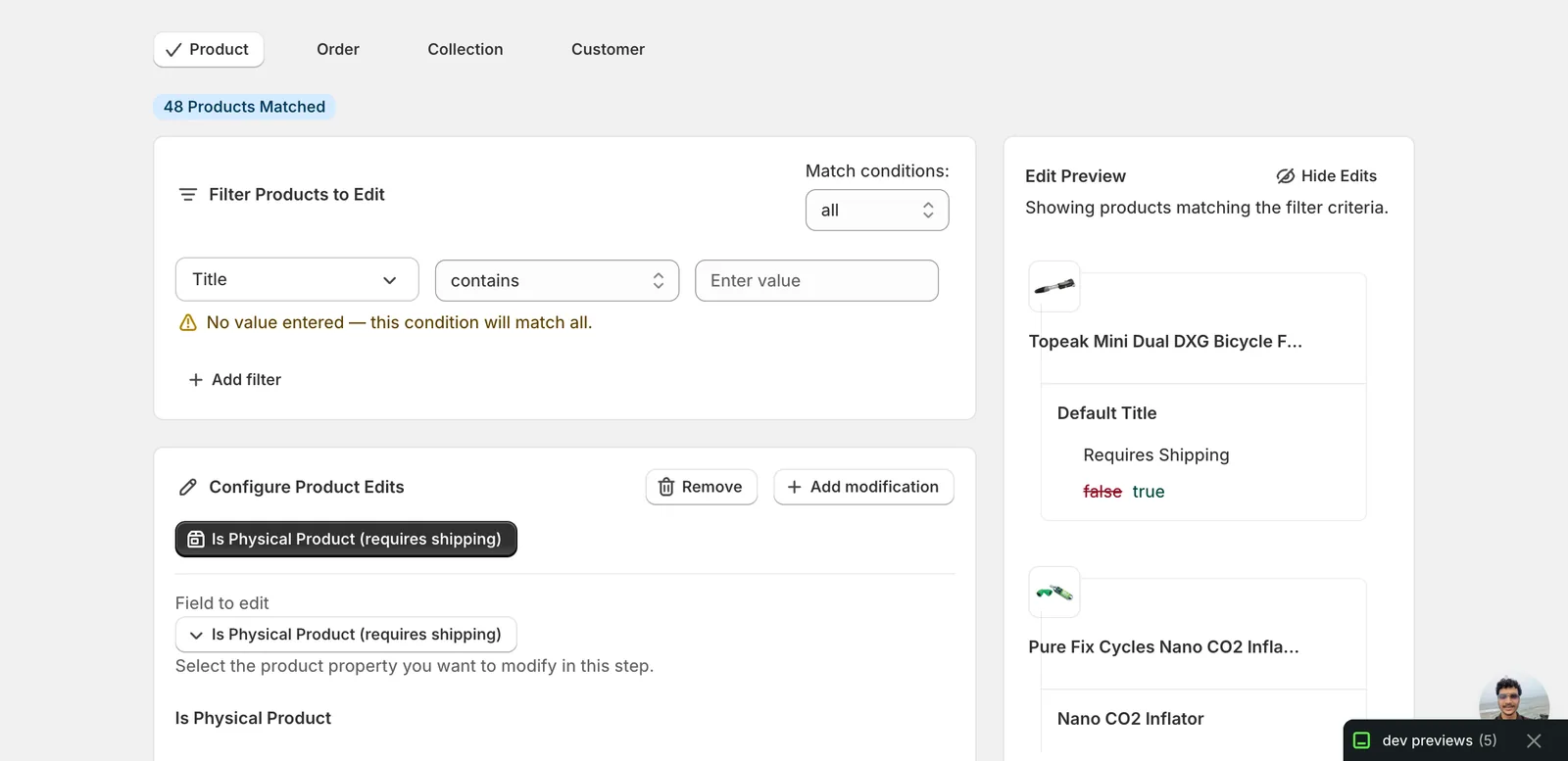Focus the Enter value input field
Screen dimensions: 1568x761
(816, 281)
